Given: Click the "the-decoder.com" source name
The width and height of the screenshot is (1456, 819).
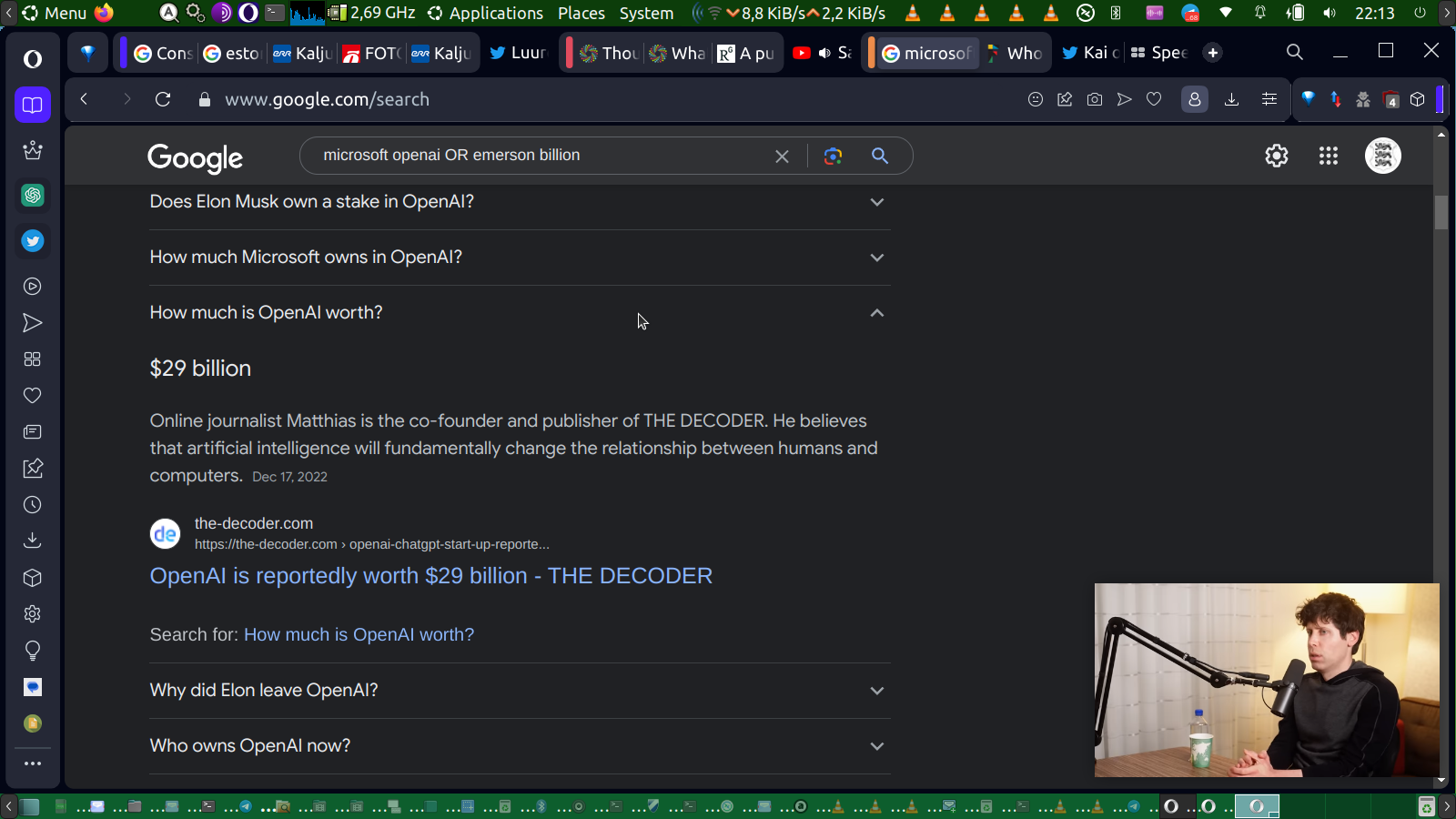Looking at the screenshot, I should 254,523.
